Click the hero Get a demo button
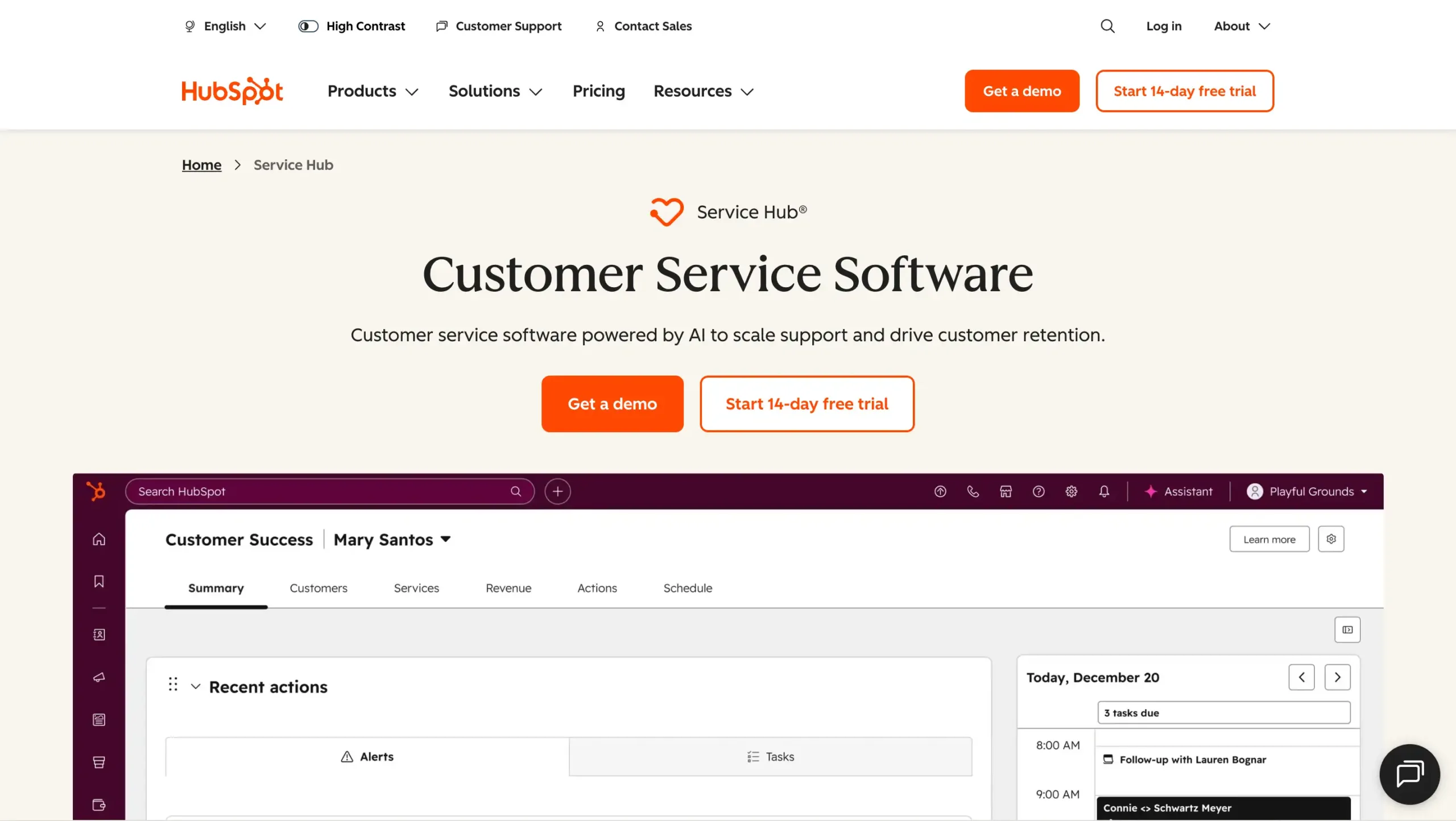This screenshot has width=1456, height=821. click(612, 404)
